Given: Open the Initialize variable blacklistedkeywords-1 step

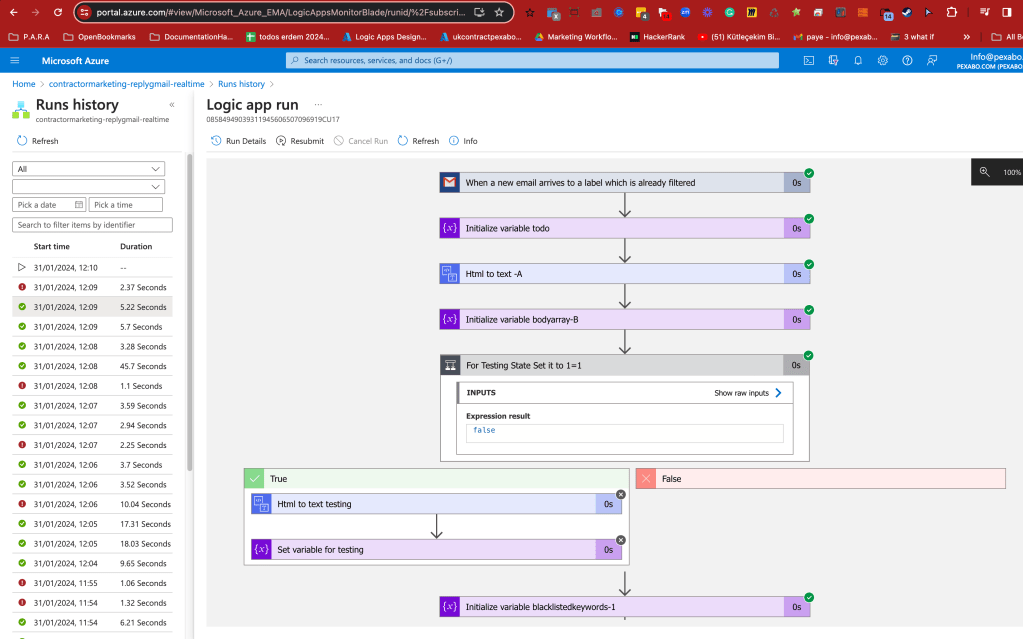Looking at the screenshot, I should pyautogui.click(x=625, y=607).
